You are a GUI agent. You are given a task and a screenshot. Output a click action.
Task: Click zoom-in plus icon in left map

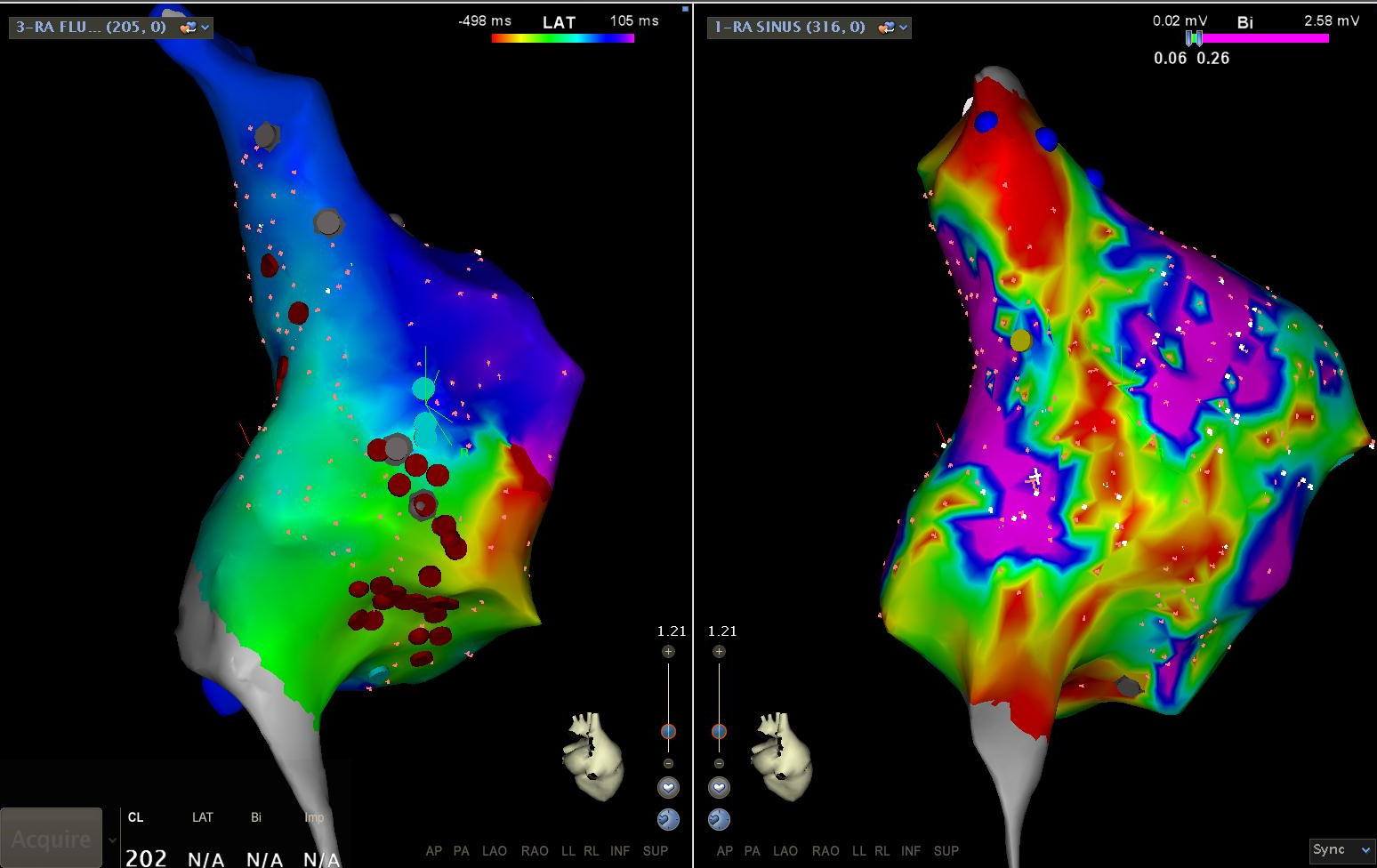click(668, 652)
